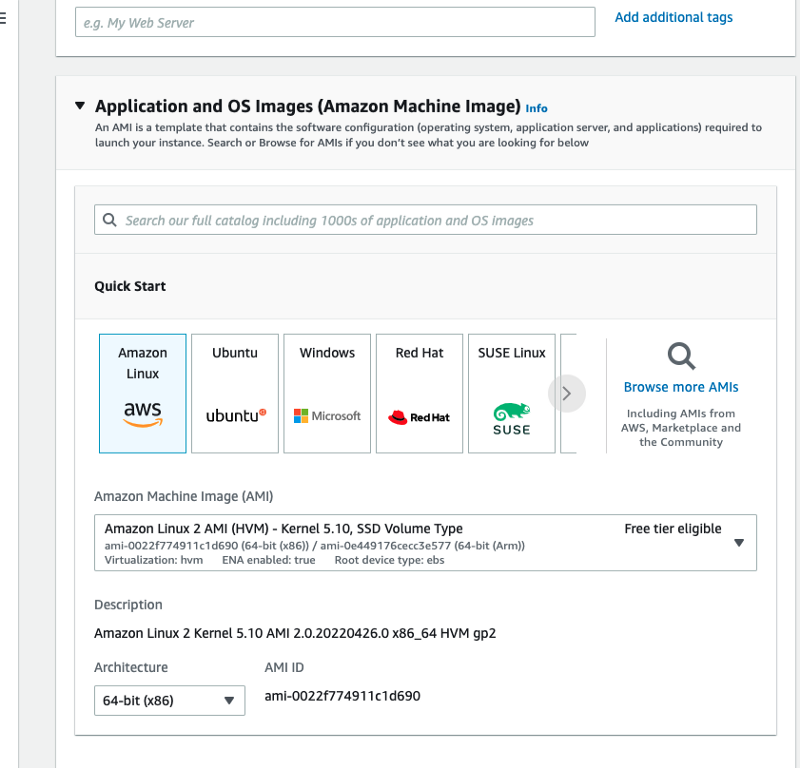Click the Browse more AMIs magnifier icon
800x768 pixels.
[681, 356]
